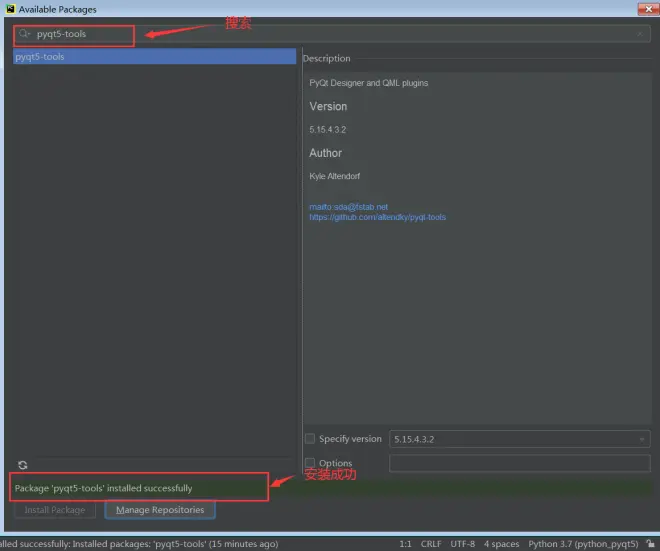Screen dimensions: 660x551
Task: Click the Install Package button
Action: coord(55,510)
